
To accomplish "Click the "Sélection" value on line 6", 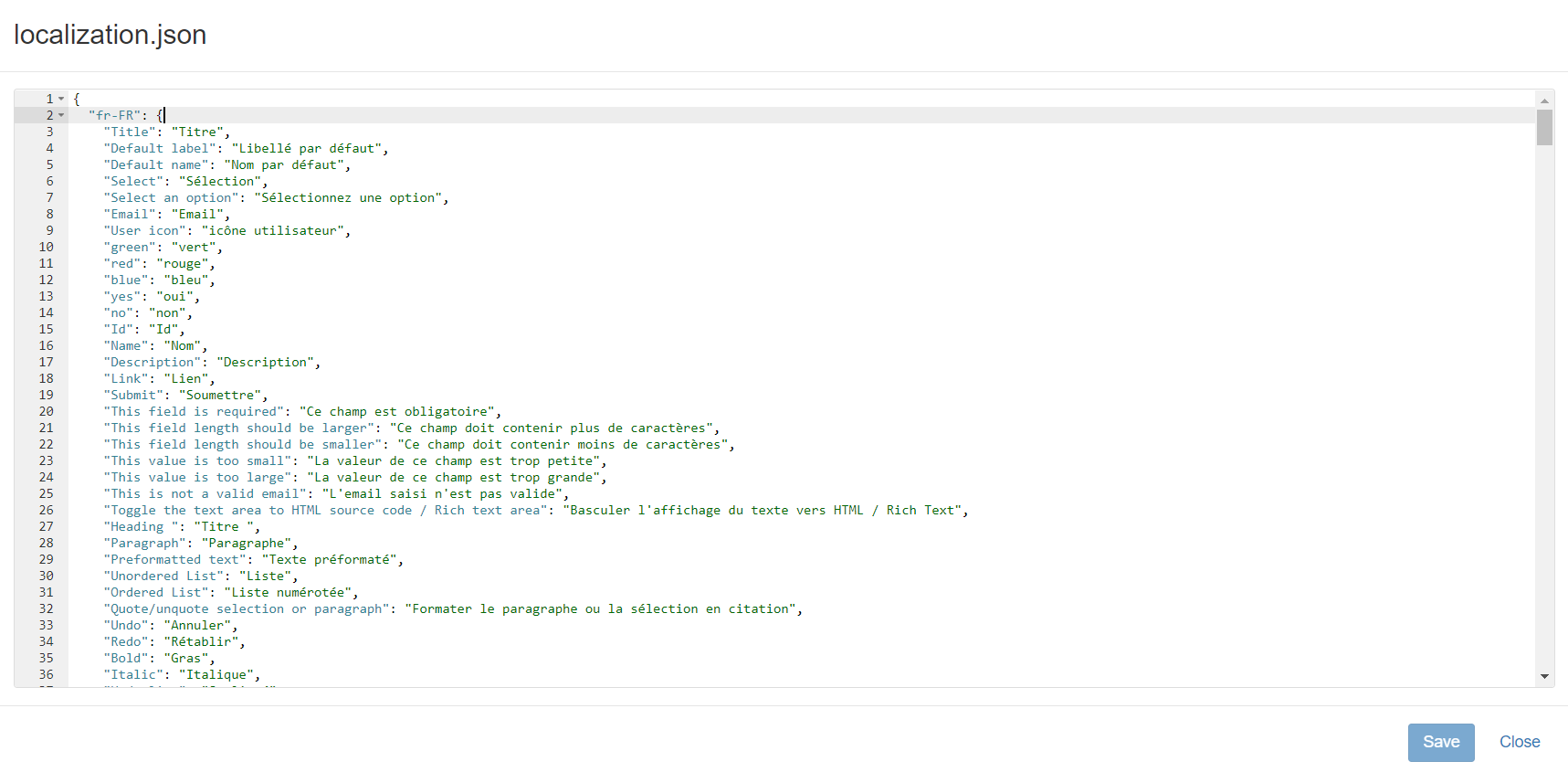I will pos(220,181).
